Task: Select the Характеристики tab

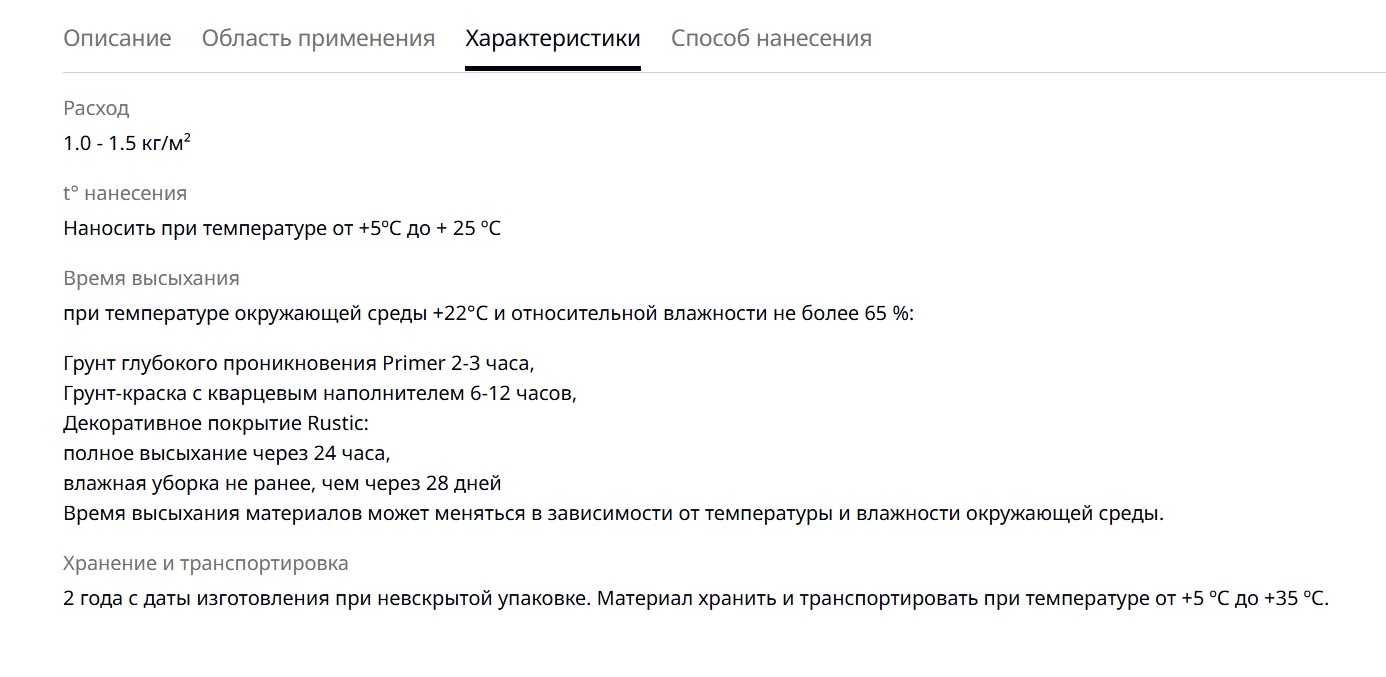Action: pyautogui.click(x=553, y=39)
